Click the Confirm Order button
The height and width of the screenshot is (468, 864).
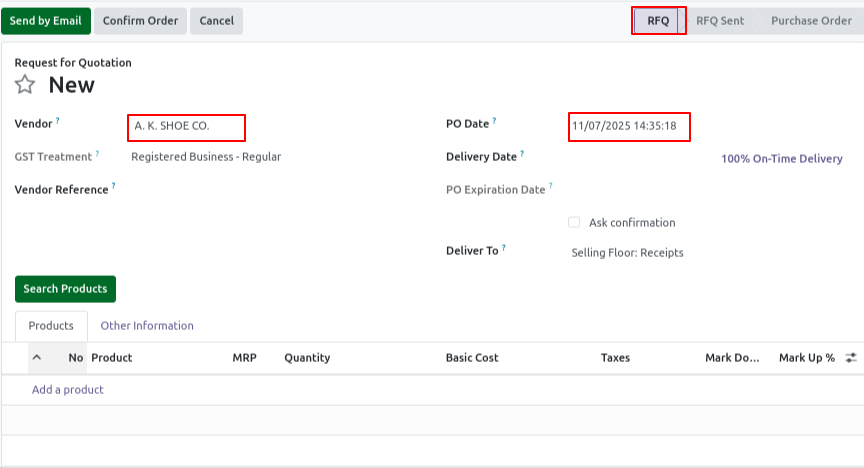[x=141, y=21]
